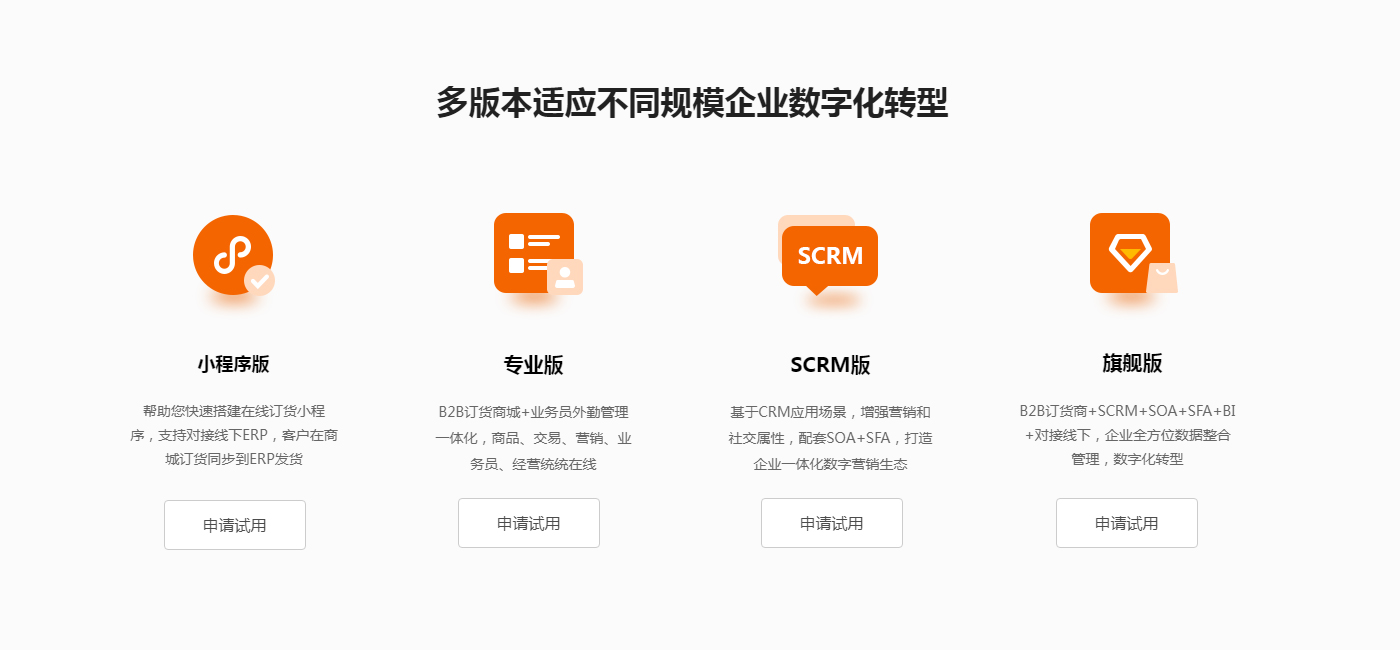The image size is (1400, 651).
Task: Click the 旗舰版 diamond icon
Action: tap(1130, 253)
